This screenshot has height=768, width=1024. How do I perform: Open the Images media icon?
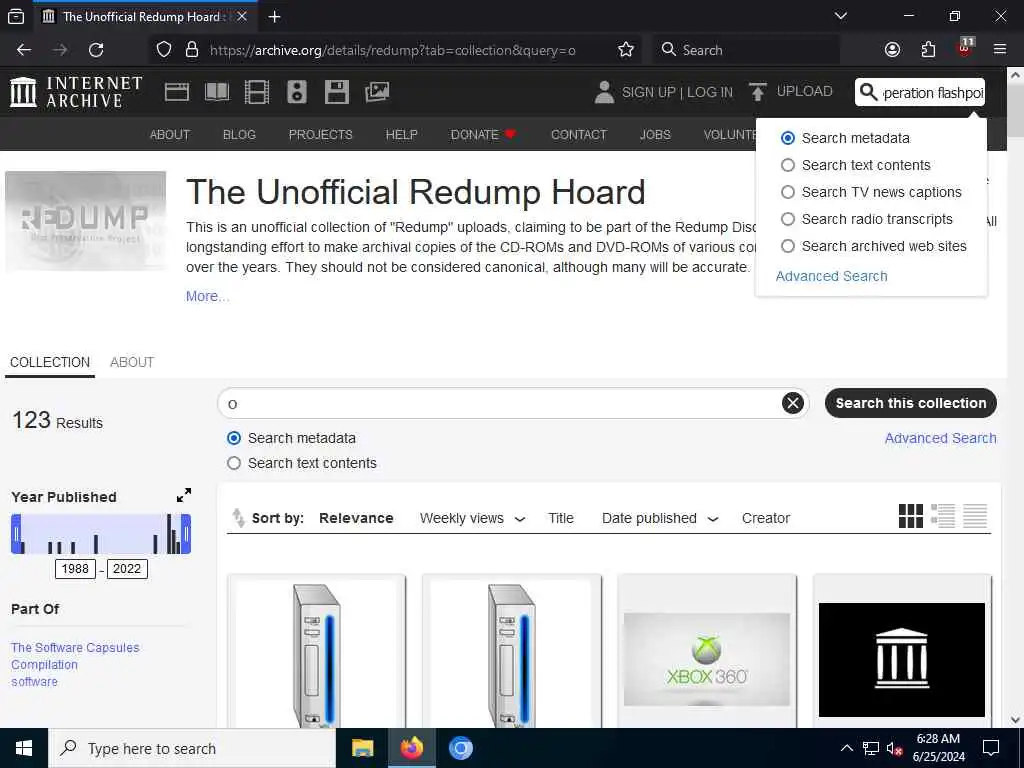click(377, 92)
